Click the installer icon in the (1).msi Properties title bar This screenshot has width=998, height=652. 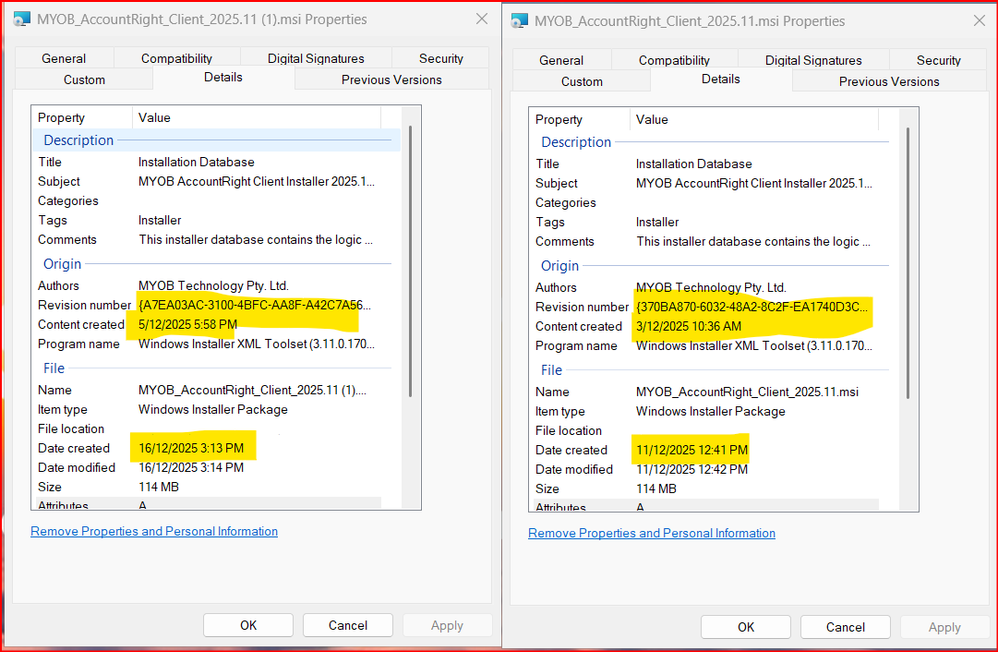(x=20, y=20)
